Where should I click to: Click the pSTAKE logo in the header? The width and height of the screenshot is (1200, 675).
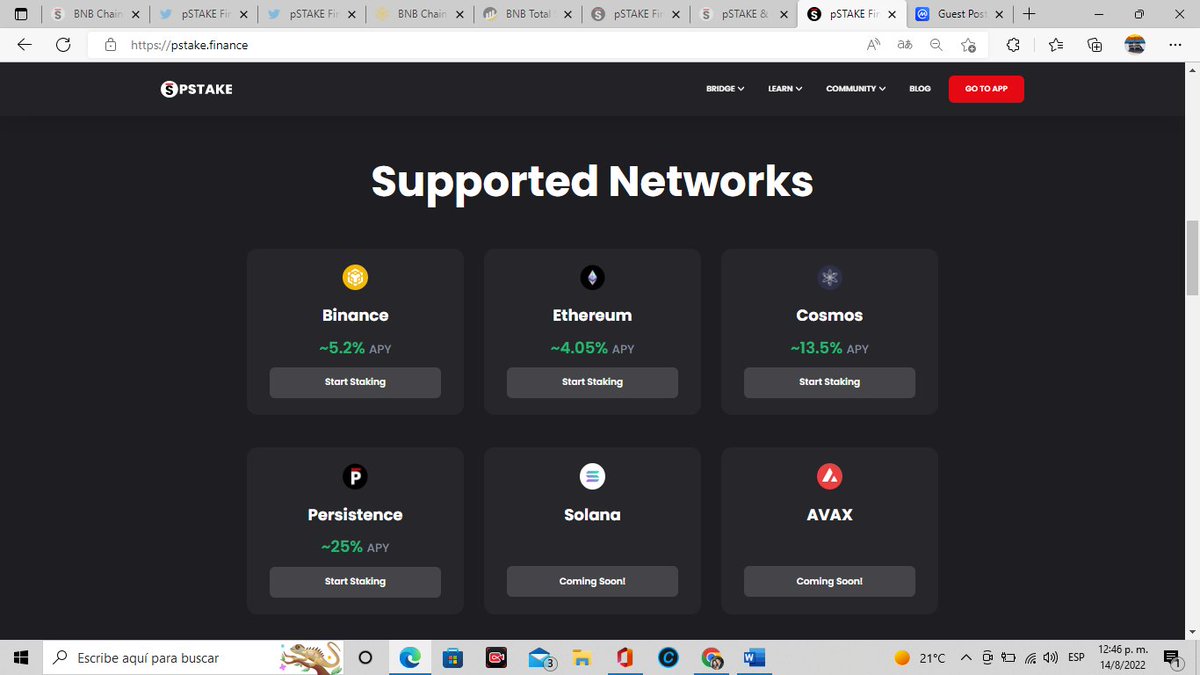[196, 89]
